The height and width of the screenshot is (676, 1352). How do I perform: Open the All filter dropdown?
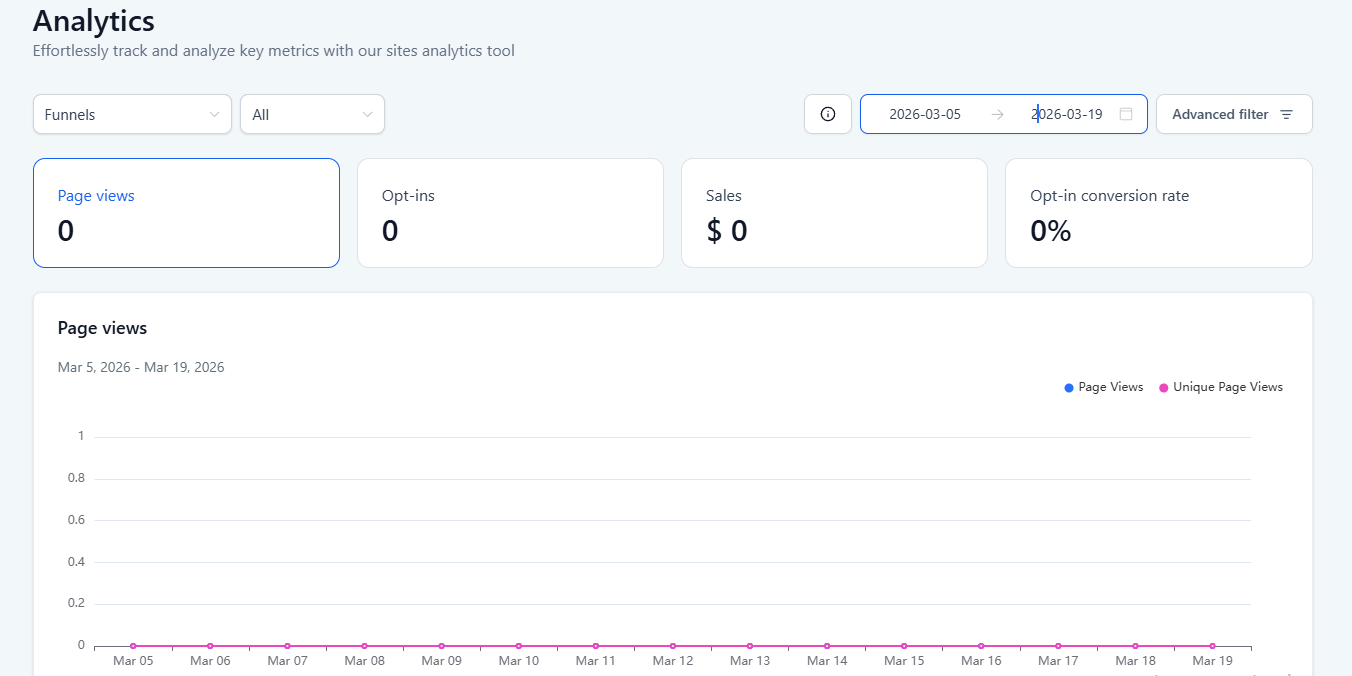(312, 114)
